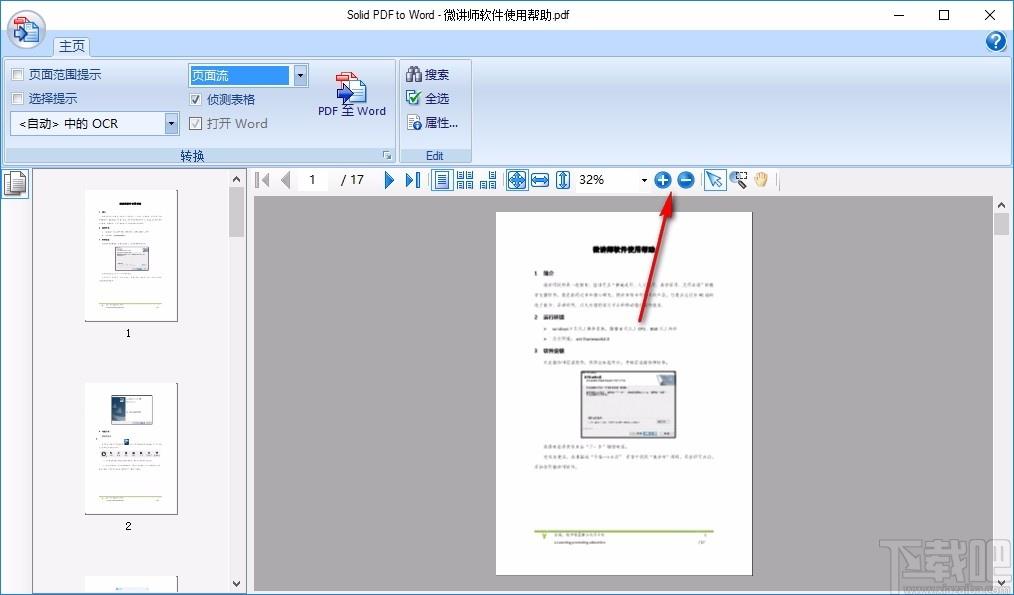The image size is (1014, 595).
Task: Select page 2 thumbnail
Action: pos(131,448)
